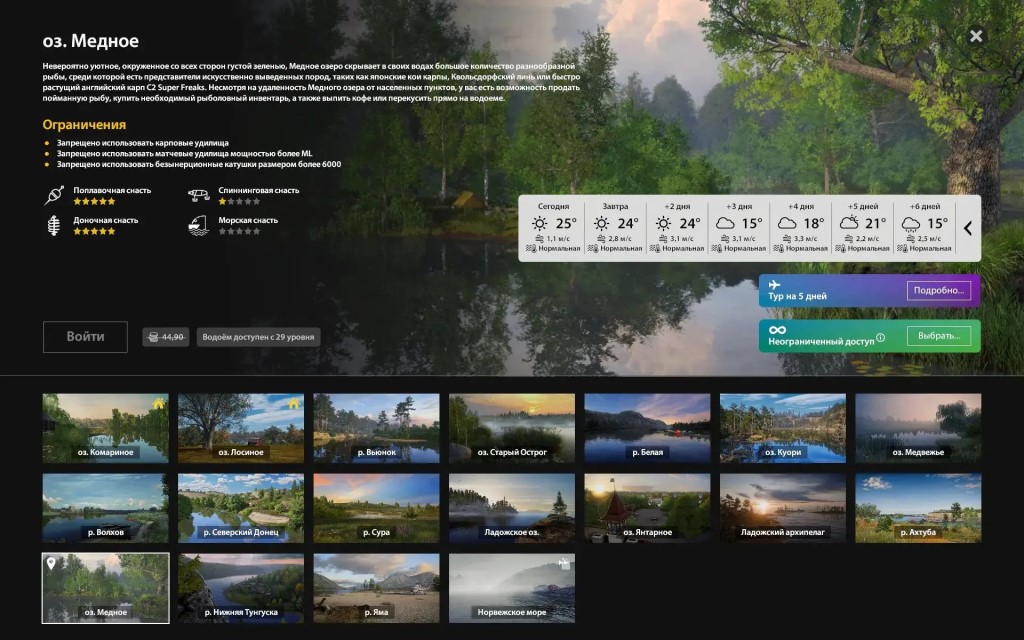Click the info icon next to Неограниченный доступ

880,338
